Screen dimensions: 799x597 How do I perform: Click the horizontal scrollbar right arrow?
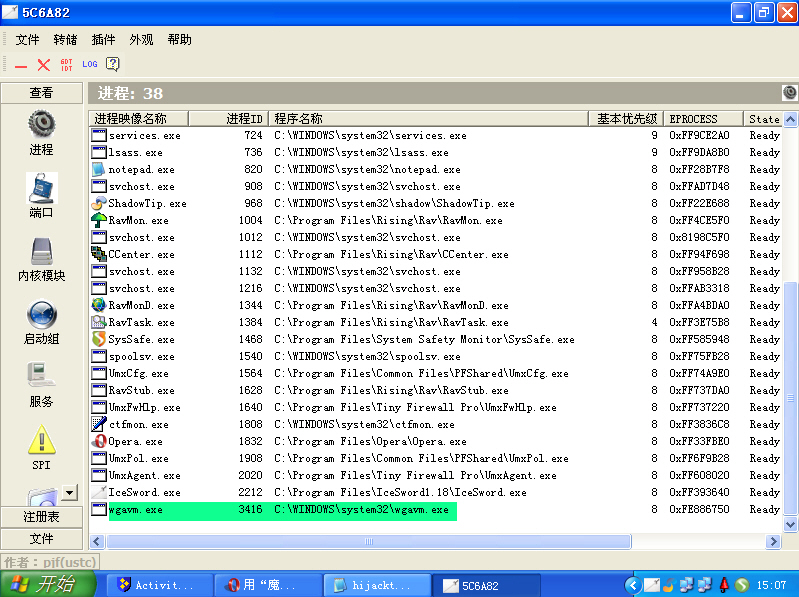tap(774, 541)
